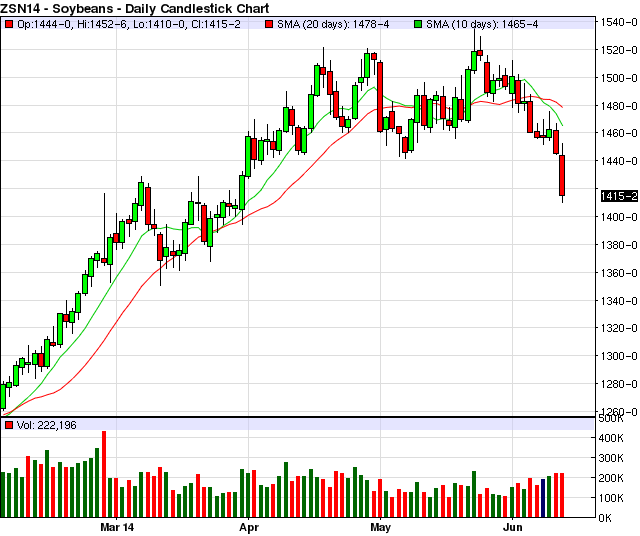640x536 pixels.
Task: Click the '100K' volume axis label
Action: tap(611, 498)
